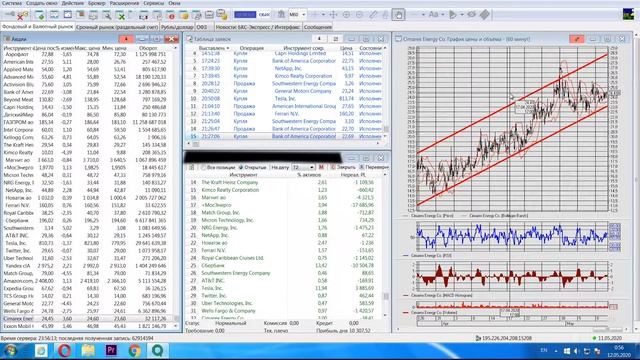Select Cimarex Energy row in Акции table
The height and width of the screenshot is (360, 640).
[x=88, y=318]
